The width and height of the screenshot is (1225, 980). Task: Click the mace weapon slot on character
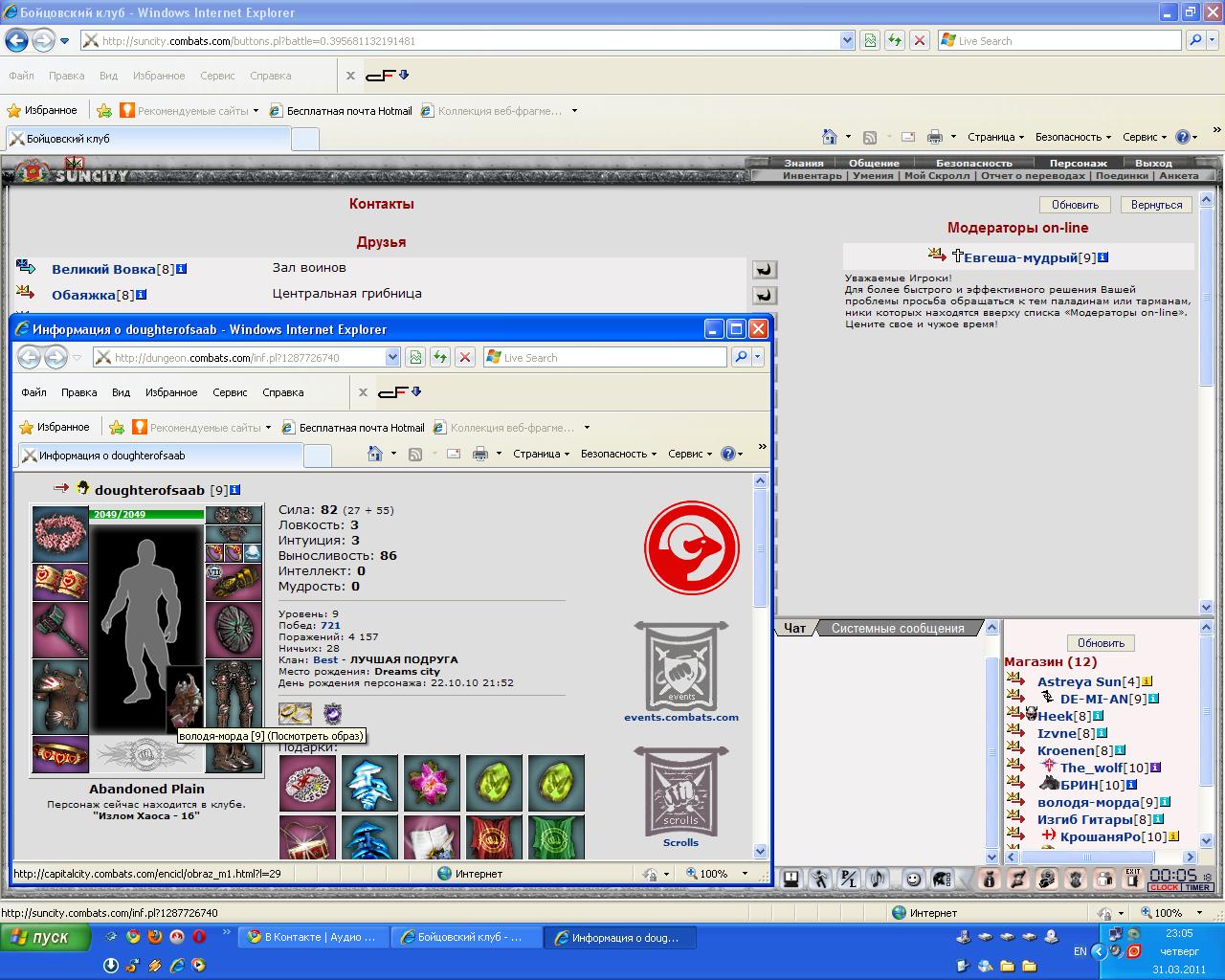tap(60, 630)
